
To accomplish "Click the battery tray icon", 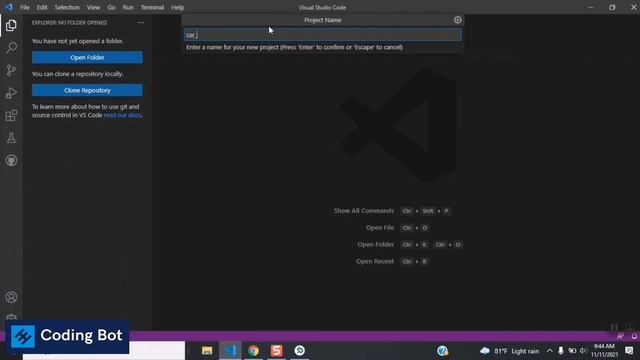I will 572,351.
